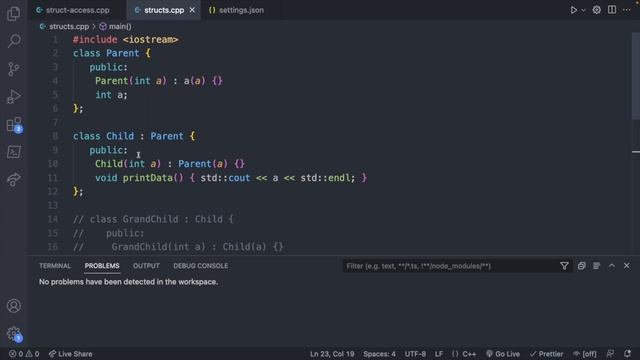This screenshot has height=360, width=640.
Task: Open the problems filter options funnel
Action: click(564, 266)
